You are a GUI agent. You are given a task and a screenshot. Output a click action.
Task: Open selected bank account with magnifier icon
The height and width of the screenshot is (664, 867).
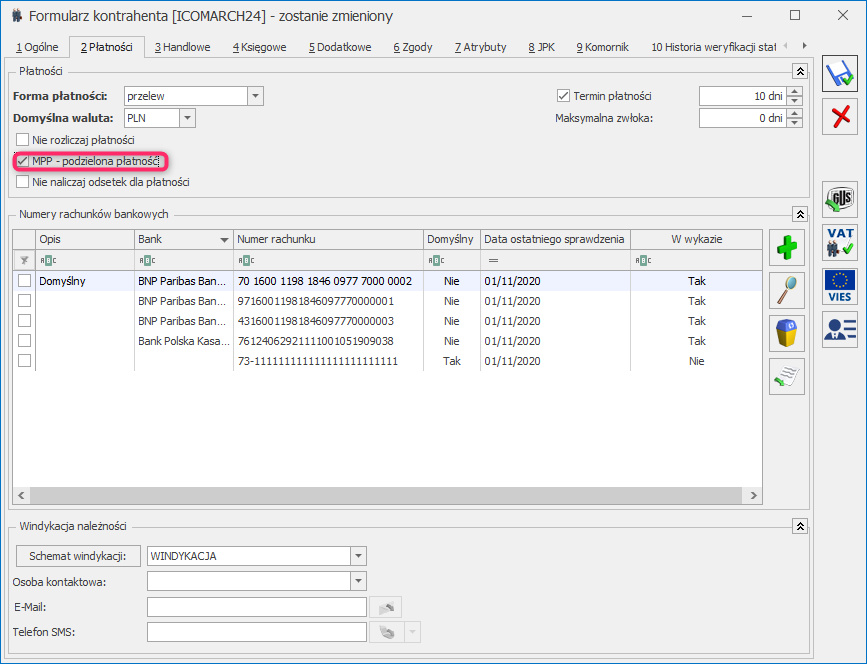(x=787, y=289)
